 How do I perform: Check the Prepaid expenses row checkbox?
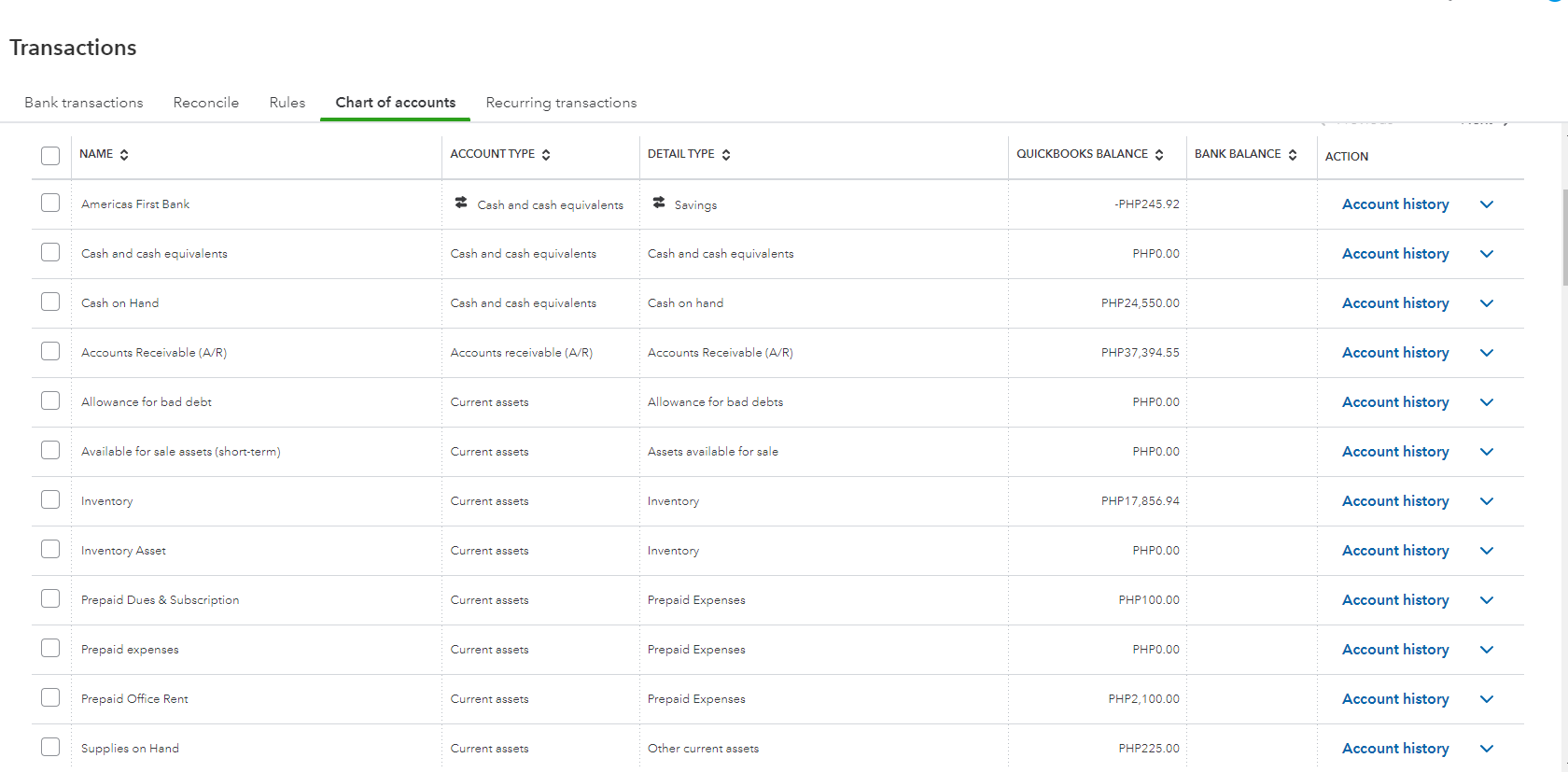(x=50, y=648)
